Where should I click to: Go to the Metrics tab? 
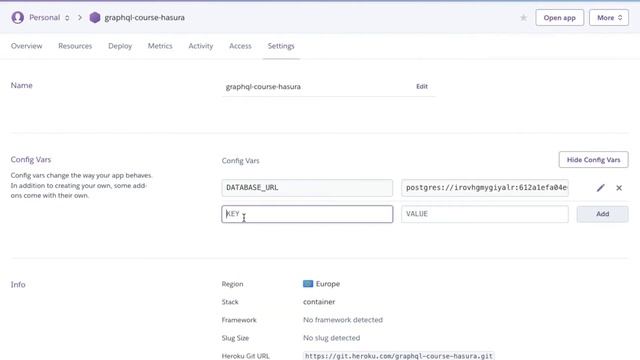pos(160,46)
